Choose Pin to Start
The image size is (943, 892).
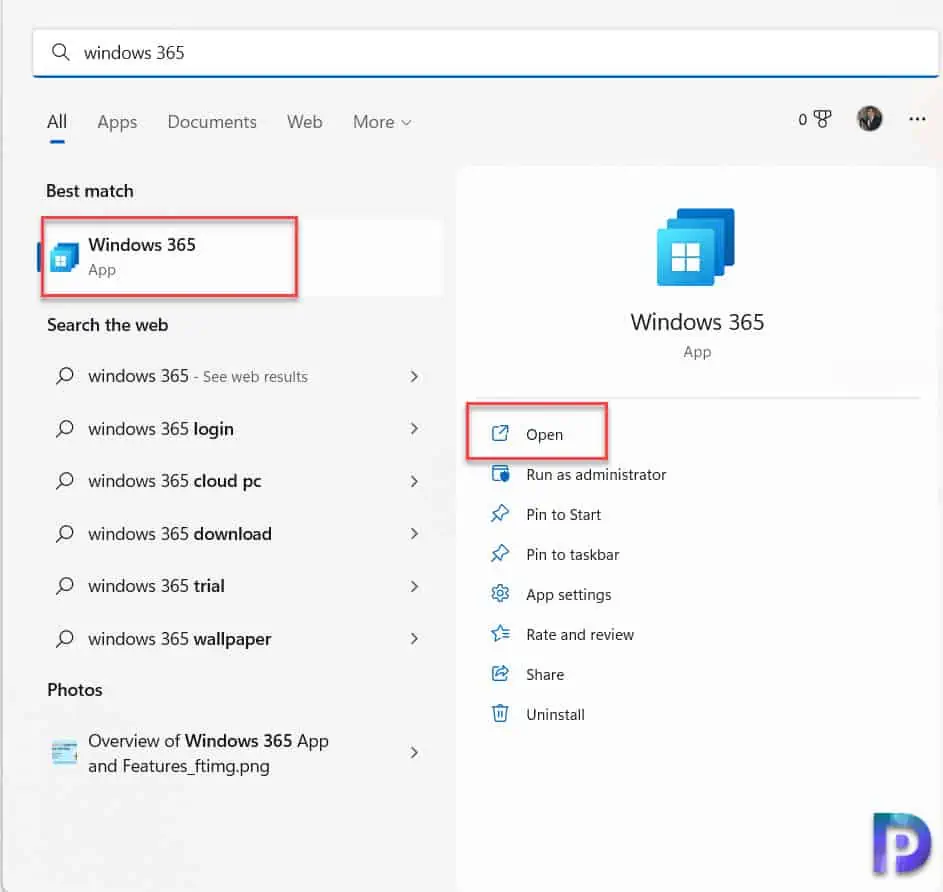(x=564, y=515)
